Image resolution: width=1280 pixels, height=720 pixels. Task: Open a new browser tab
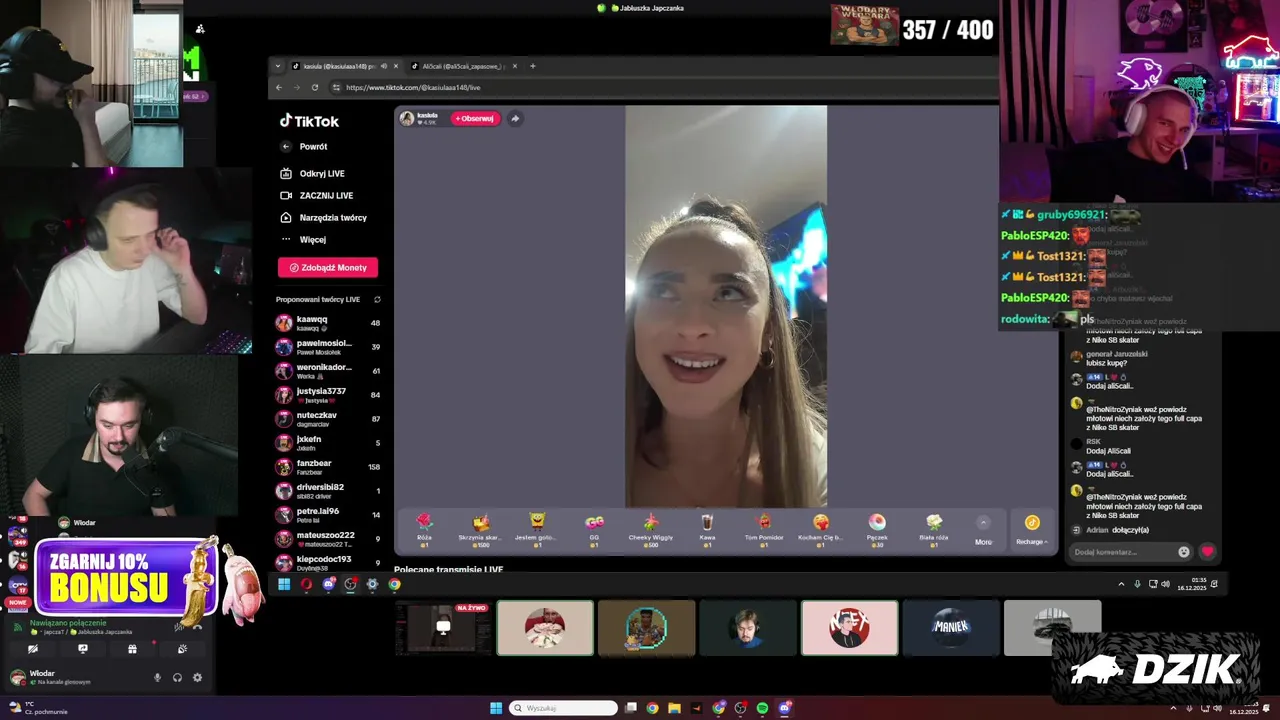coord(533,66)
